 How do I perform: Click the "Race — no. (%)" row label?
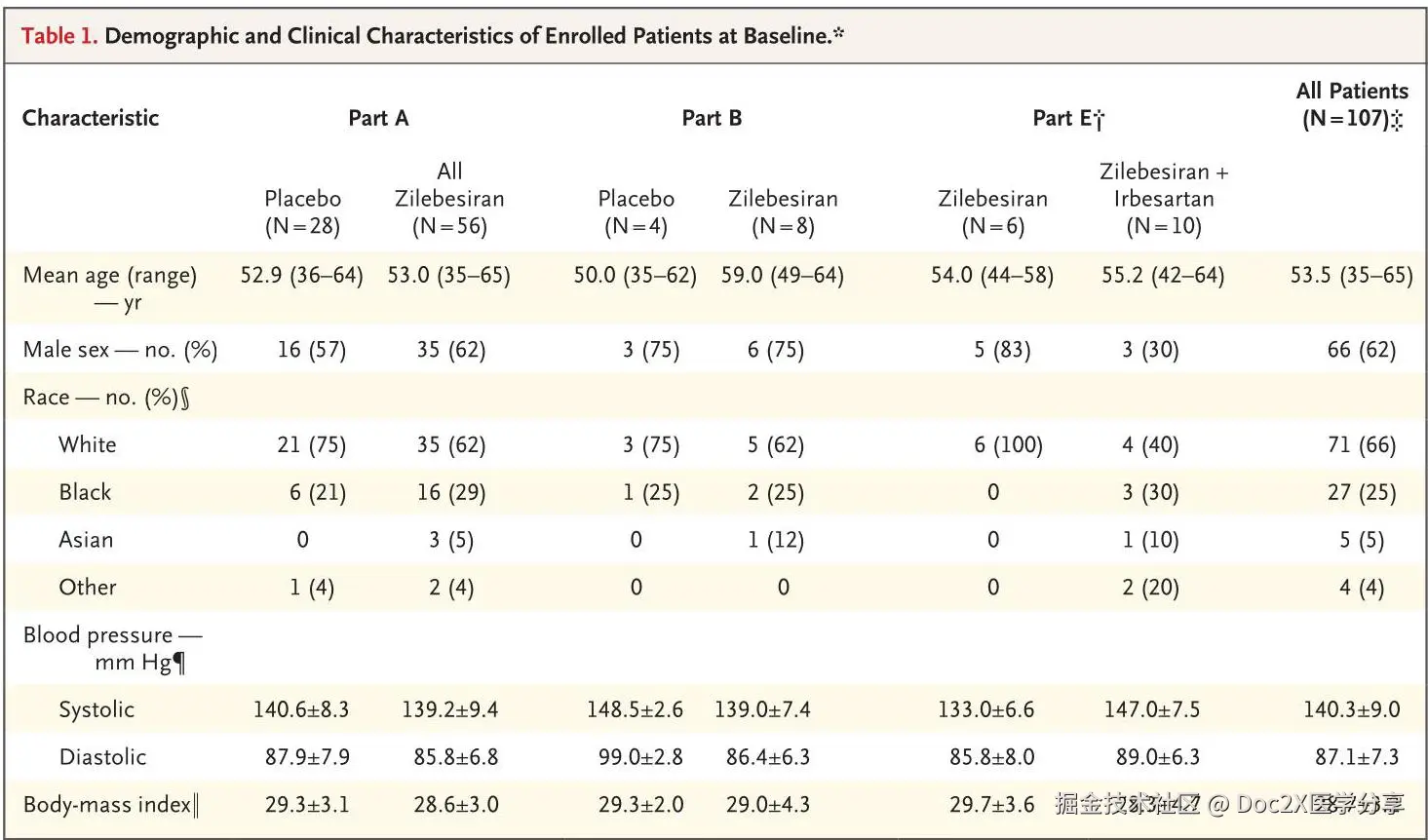pos(106,398)
